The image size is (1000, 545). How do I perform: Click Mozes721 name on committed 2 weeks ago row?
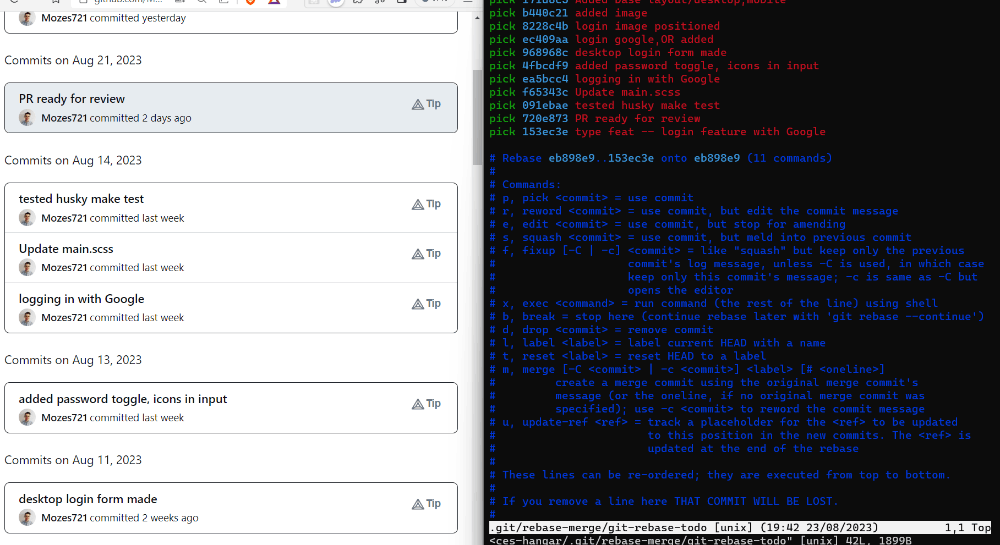(64, 518)
